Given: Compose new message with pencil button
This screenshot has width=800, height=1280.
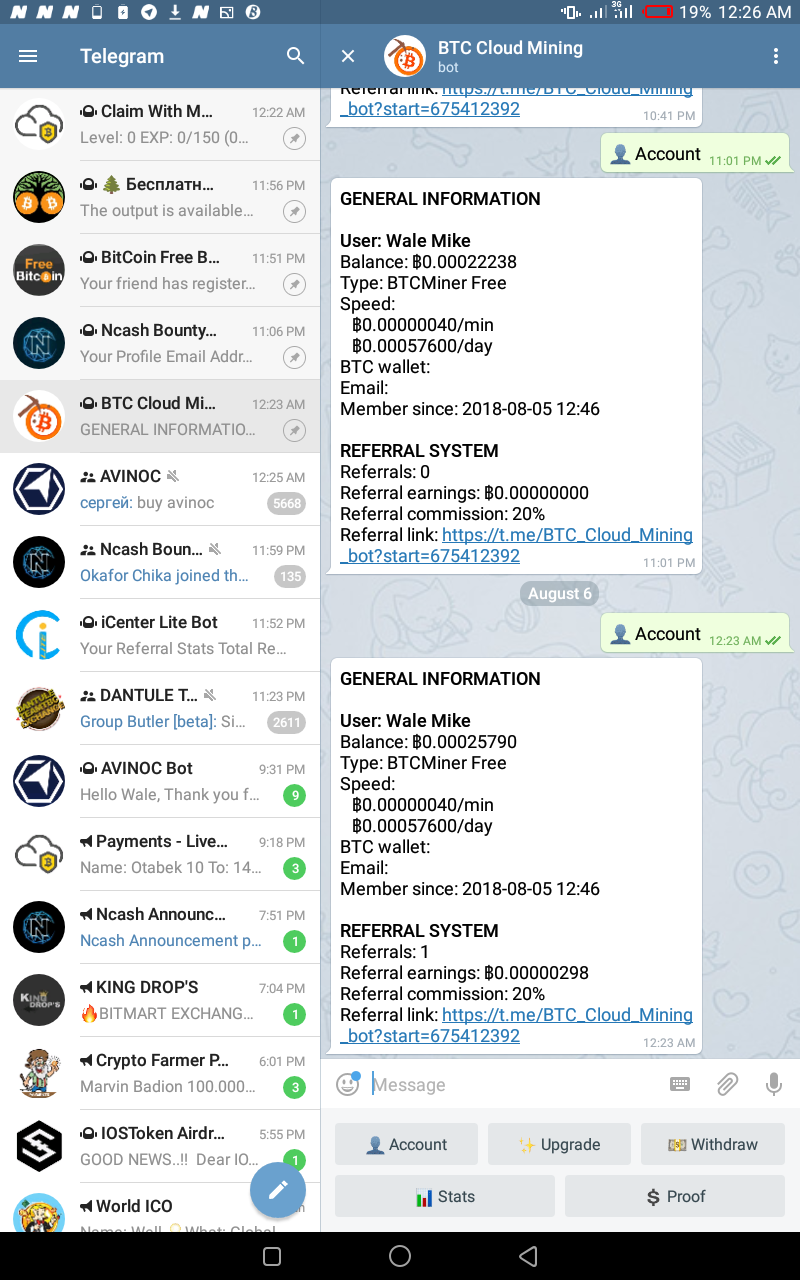Looking at the screenshot, I should (278, 1190).
